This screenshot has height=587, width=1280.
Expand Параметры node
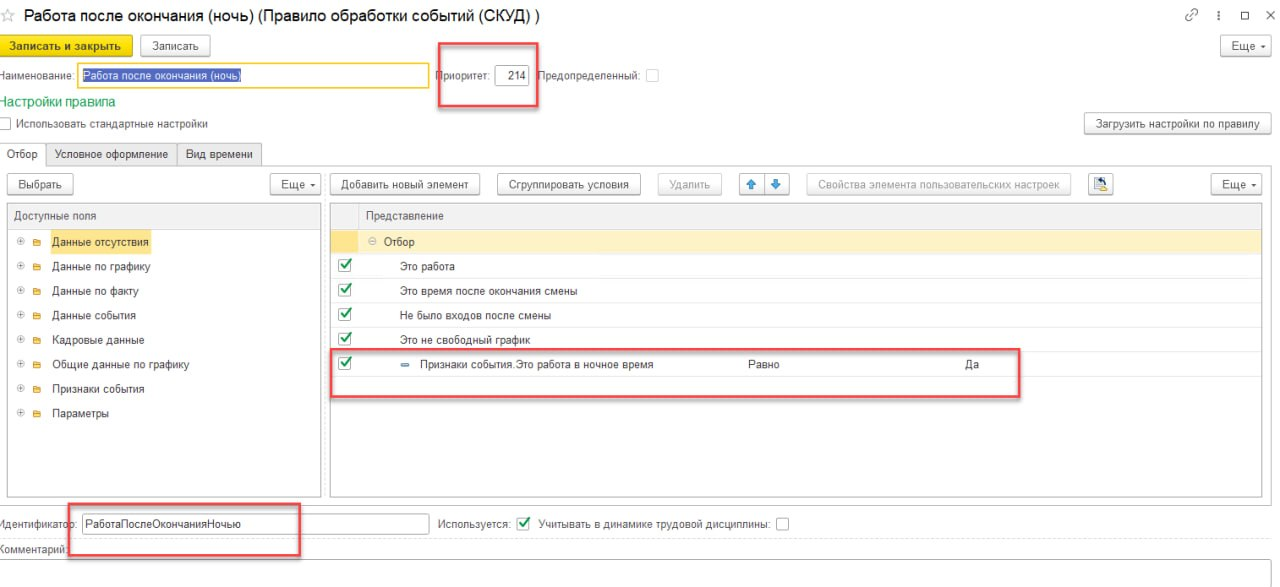pyautogui.click(x=20, y=413)
